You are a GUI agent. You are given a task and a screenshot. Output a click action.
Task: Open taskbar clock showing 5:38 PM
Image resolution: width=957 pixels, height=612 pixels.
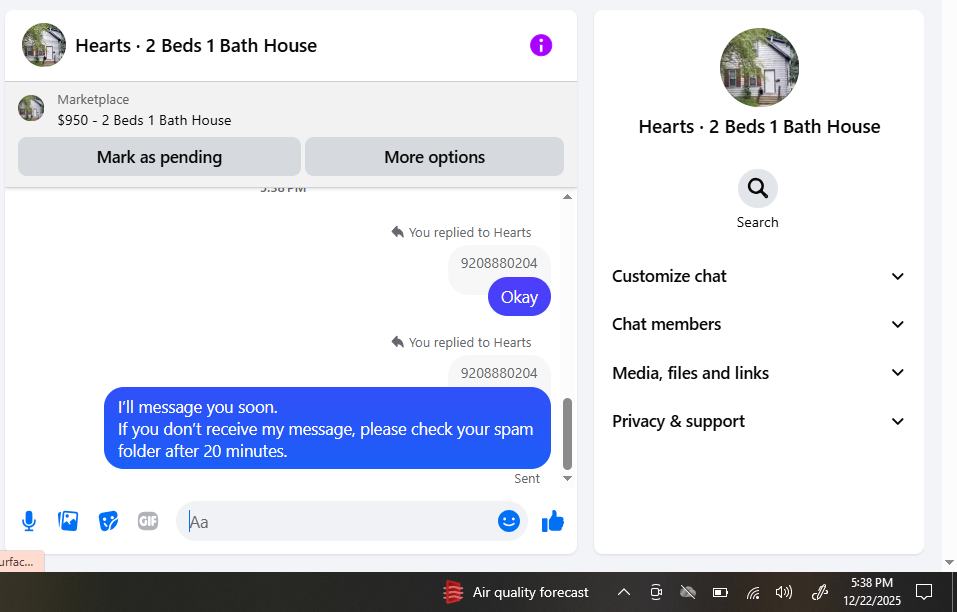pyautogui.click(x=872, y=591)
